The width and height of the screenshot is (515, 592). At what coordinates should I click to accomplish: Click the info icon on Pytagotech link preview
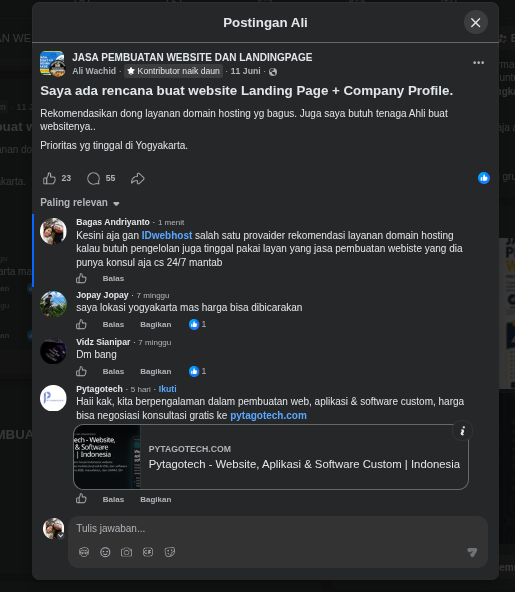[463, 430]
